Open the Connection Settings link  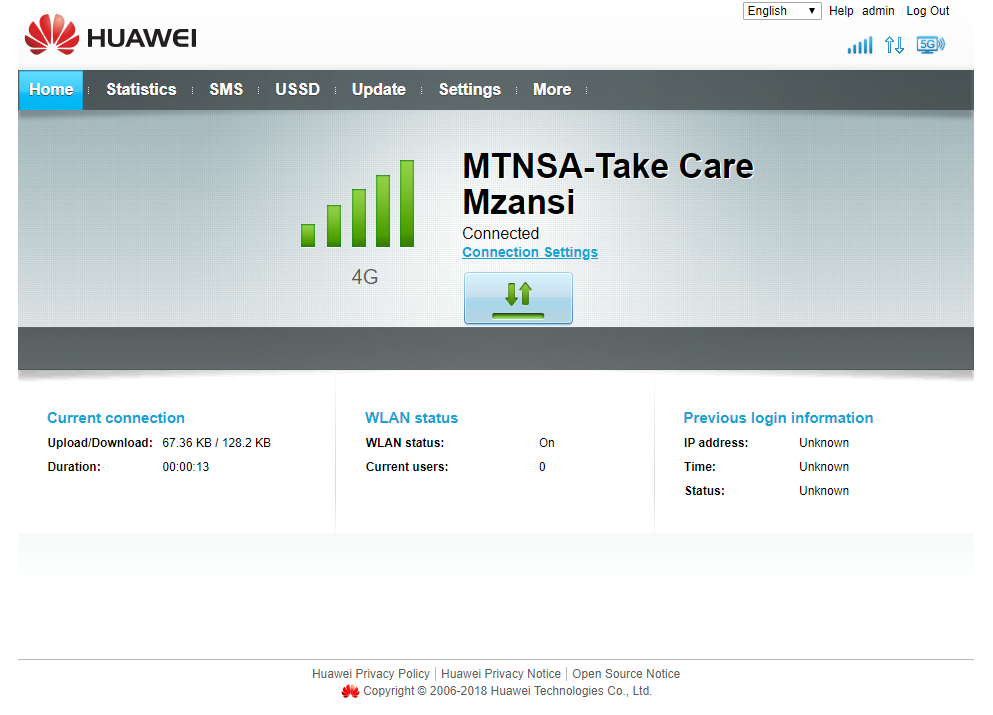point(530,252)
